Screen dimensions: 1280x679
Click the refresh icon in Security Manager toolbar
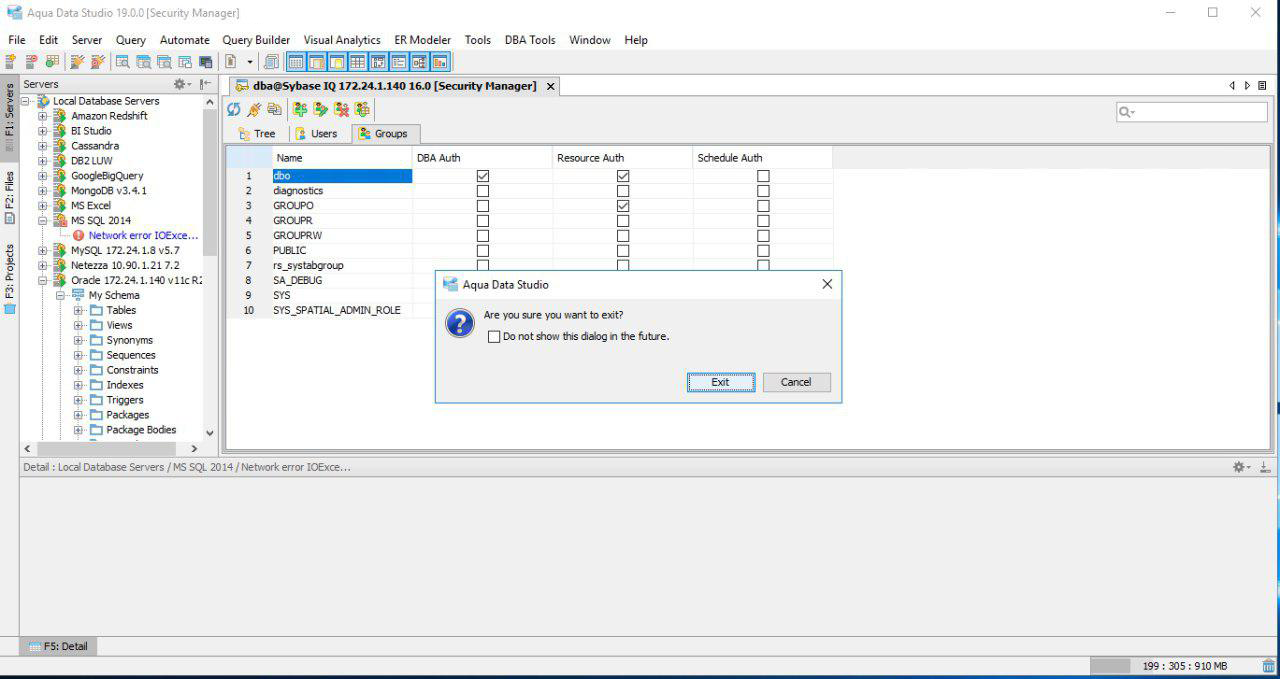point(234,109)
